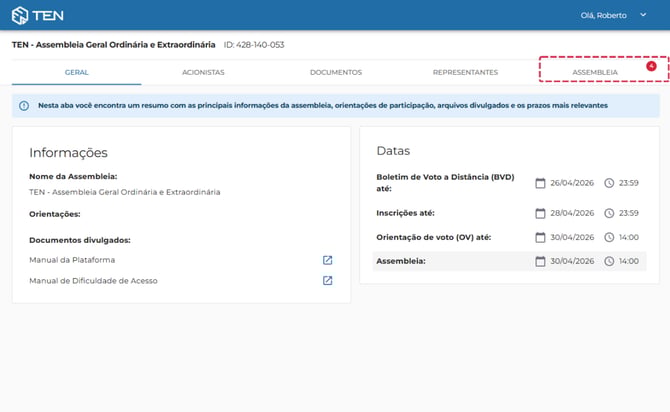Open the ACIONISTAS tab
This screenshot has width=670, height=412.
click(x=203, y=72)
